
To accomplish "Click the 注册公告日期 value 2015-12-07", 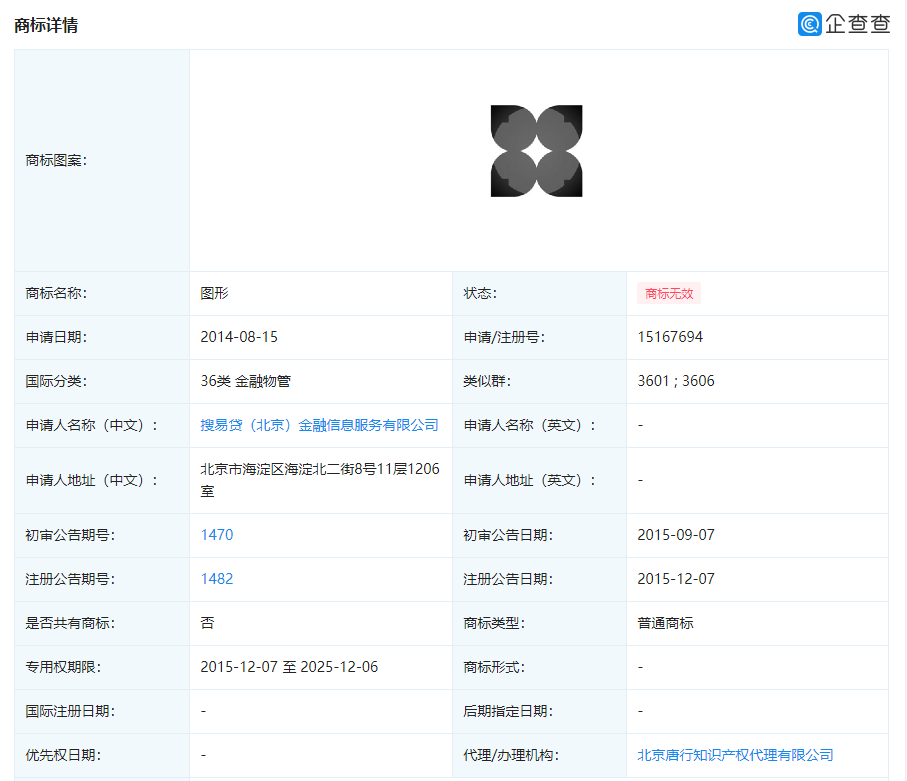I will (676, 579).
